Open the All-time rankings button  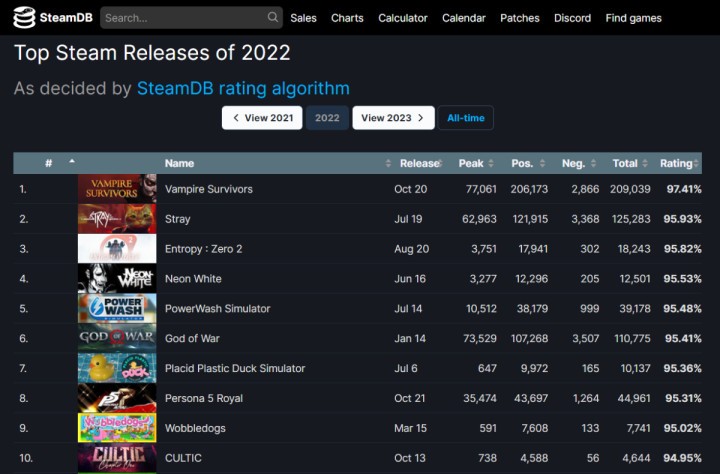tap(466, 118)
